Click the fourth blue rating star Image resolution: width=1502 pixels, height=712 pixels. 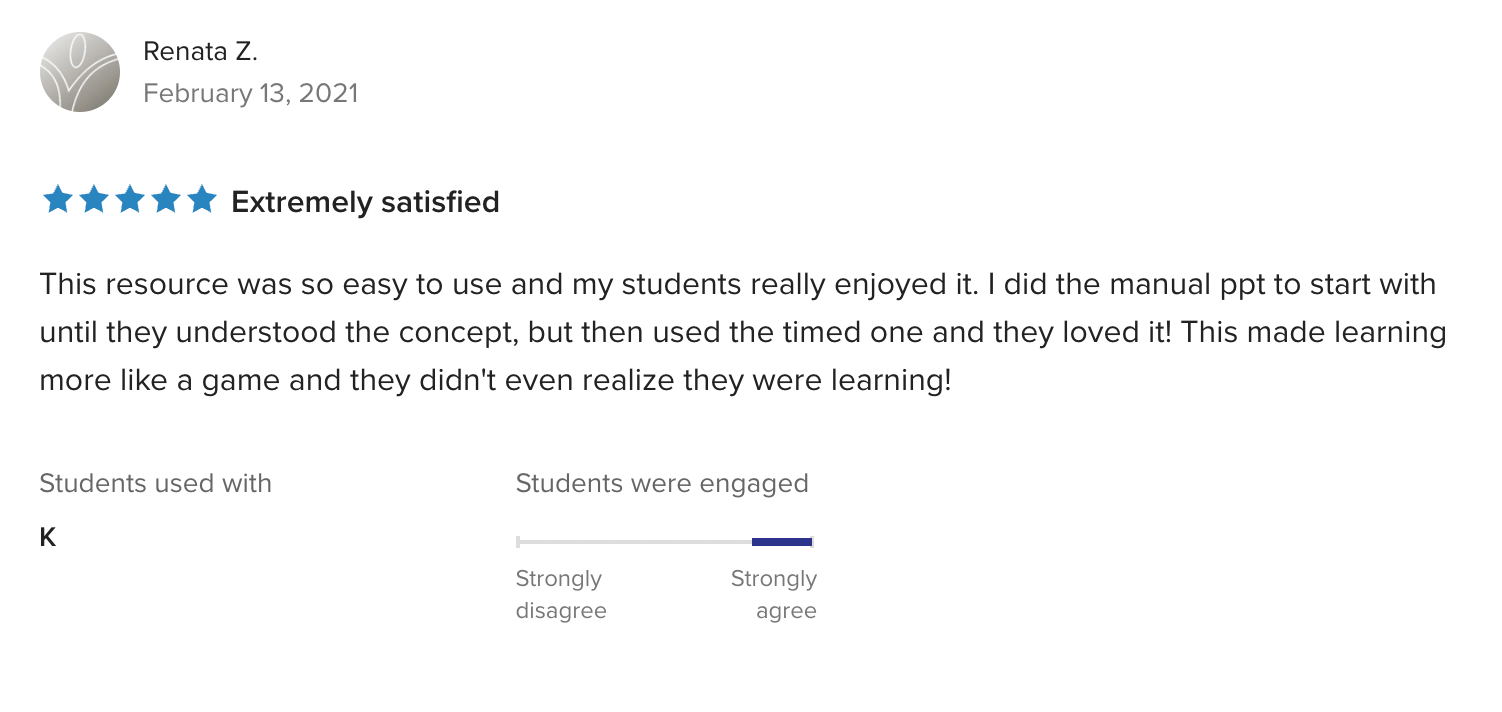[166, 201]
